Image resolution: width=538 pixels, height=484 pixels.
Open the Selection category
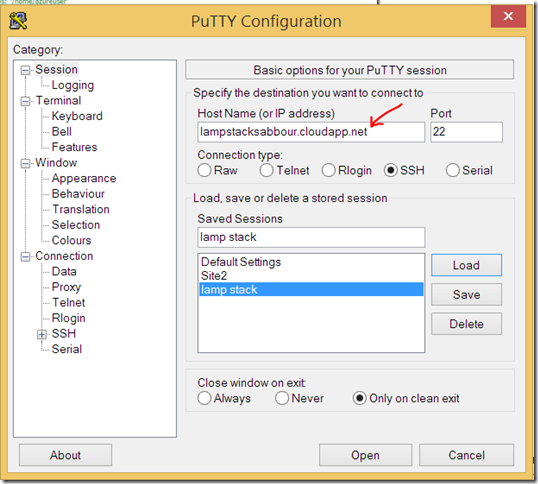[76, 225]
